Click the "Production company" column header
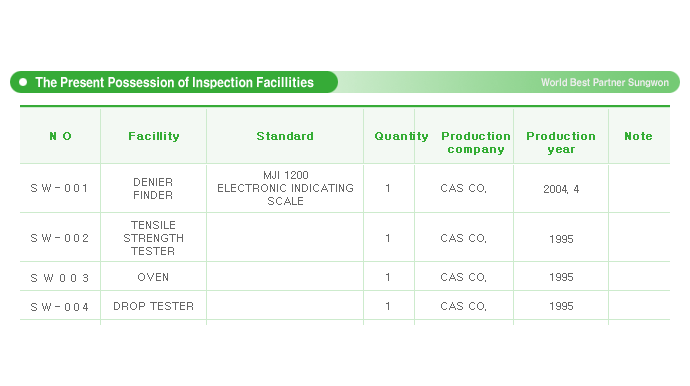 pos(476,143)
